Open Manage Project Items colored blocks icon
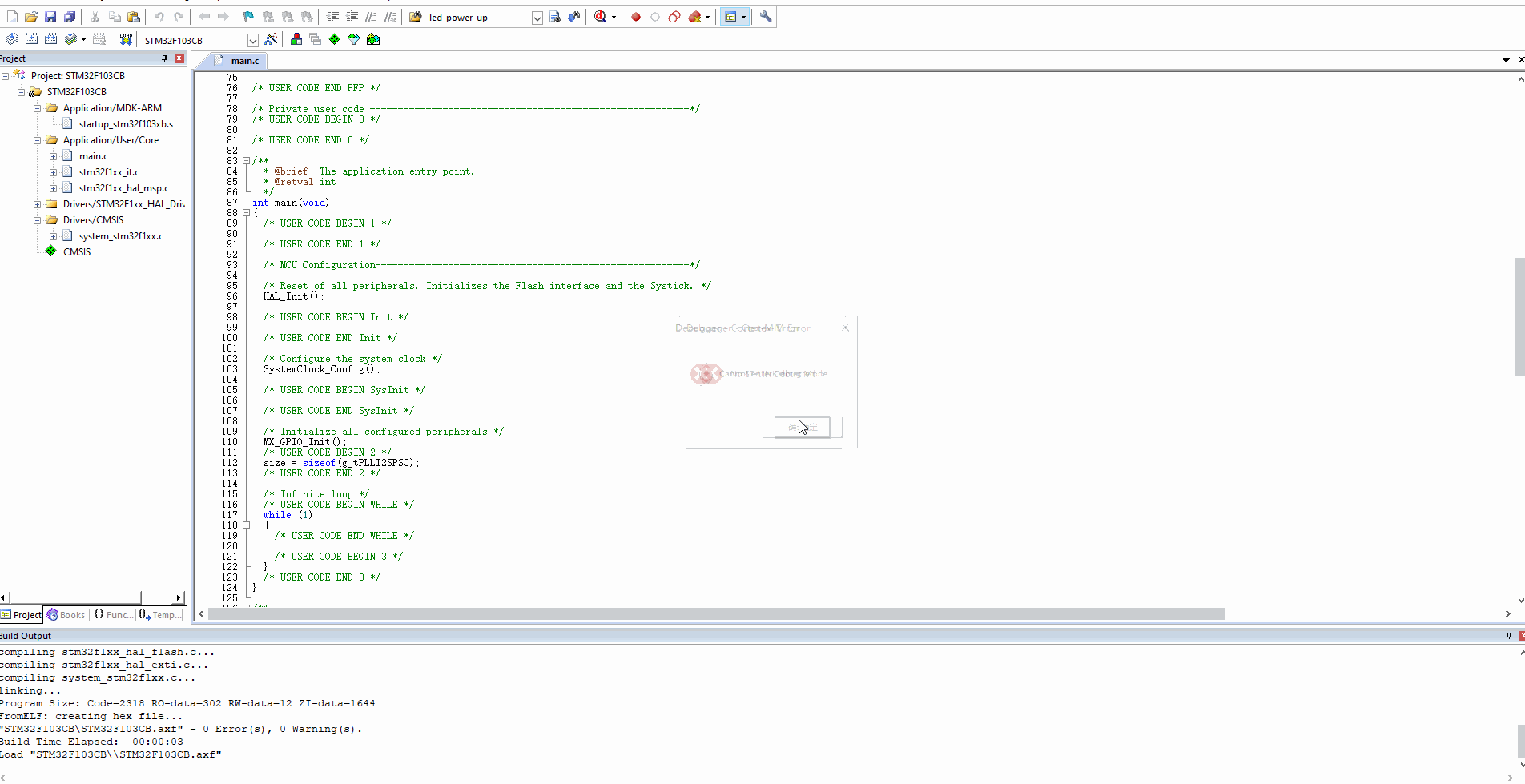The height and width of the screenshot is (784, 1525). tap(296, 39)
